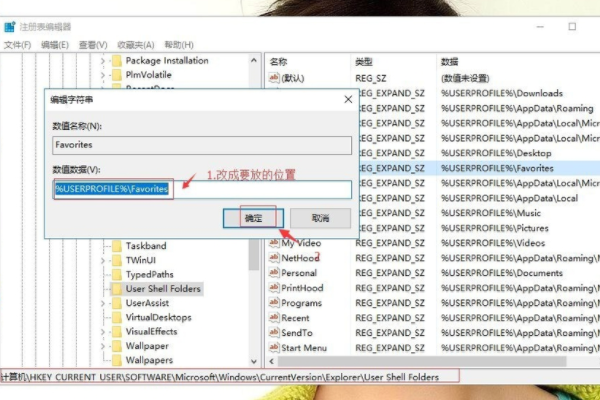Image resolution: width=600 pixels, height=400 pixels.
Task: Click the VisualEffects folder icon
Action: pos(117,331)
